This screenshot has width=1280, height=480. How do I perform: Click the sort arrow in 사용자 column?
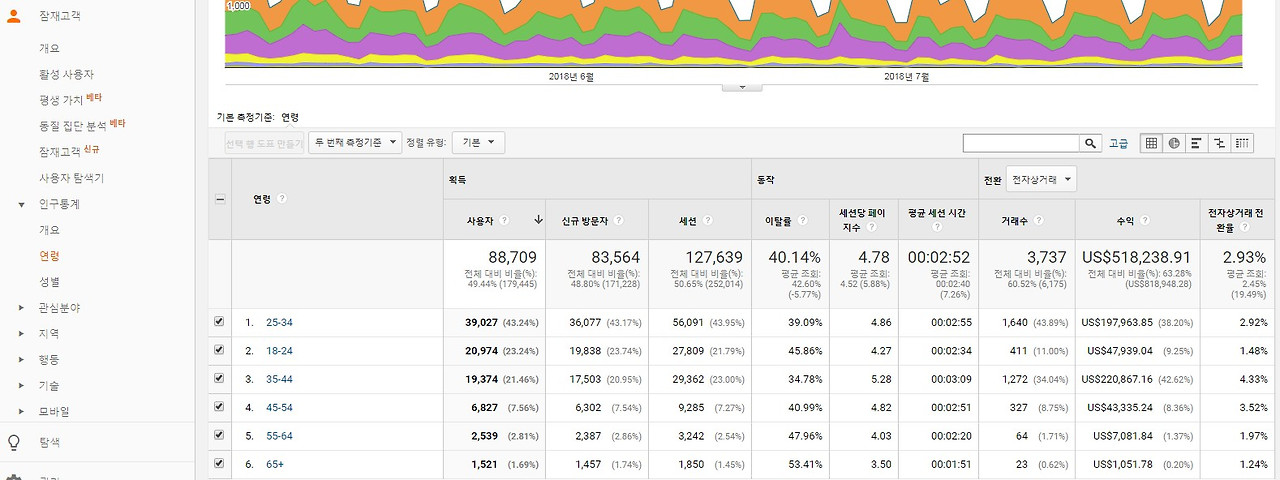538,220
